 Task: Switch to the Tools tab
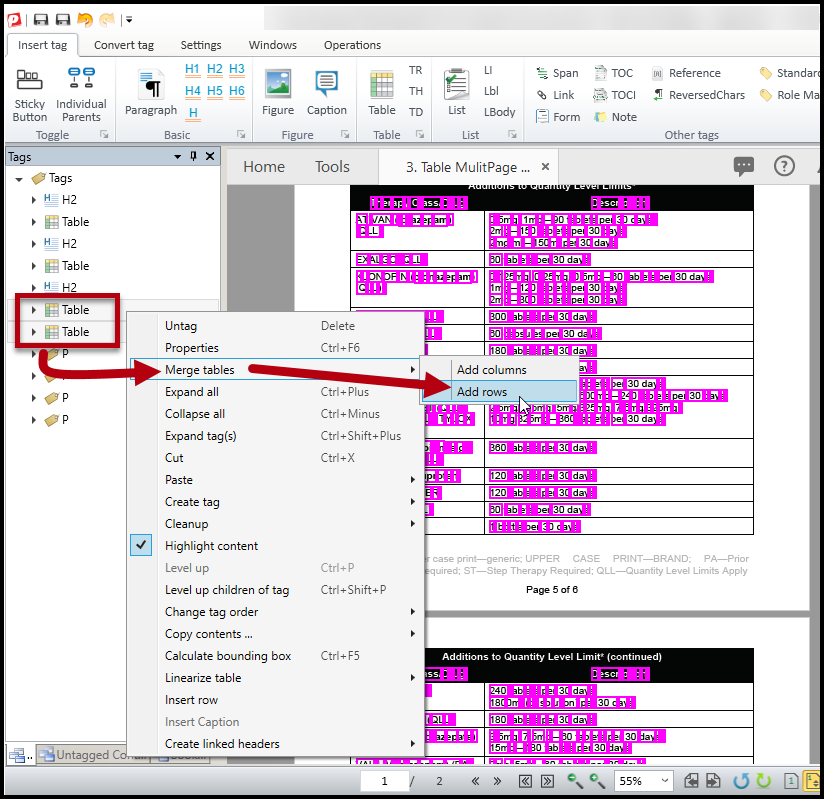tap(332, 167)
